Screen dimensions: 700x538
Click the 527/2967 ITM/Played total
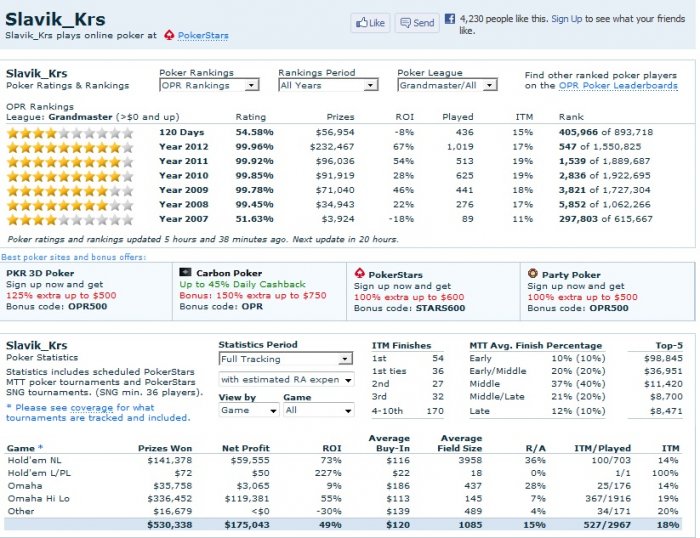(x=607, y=525)
